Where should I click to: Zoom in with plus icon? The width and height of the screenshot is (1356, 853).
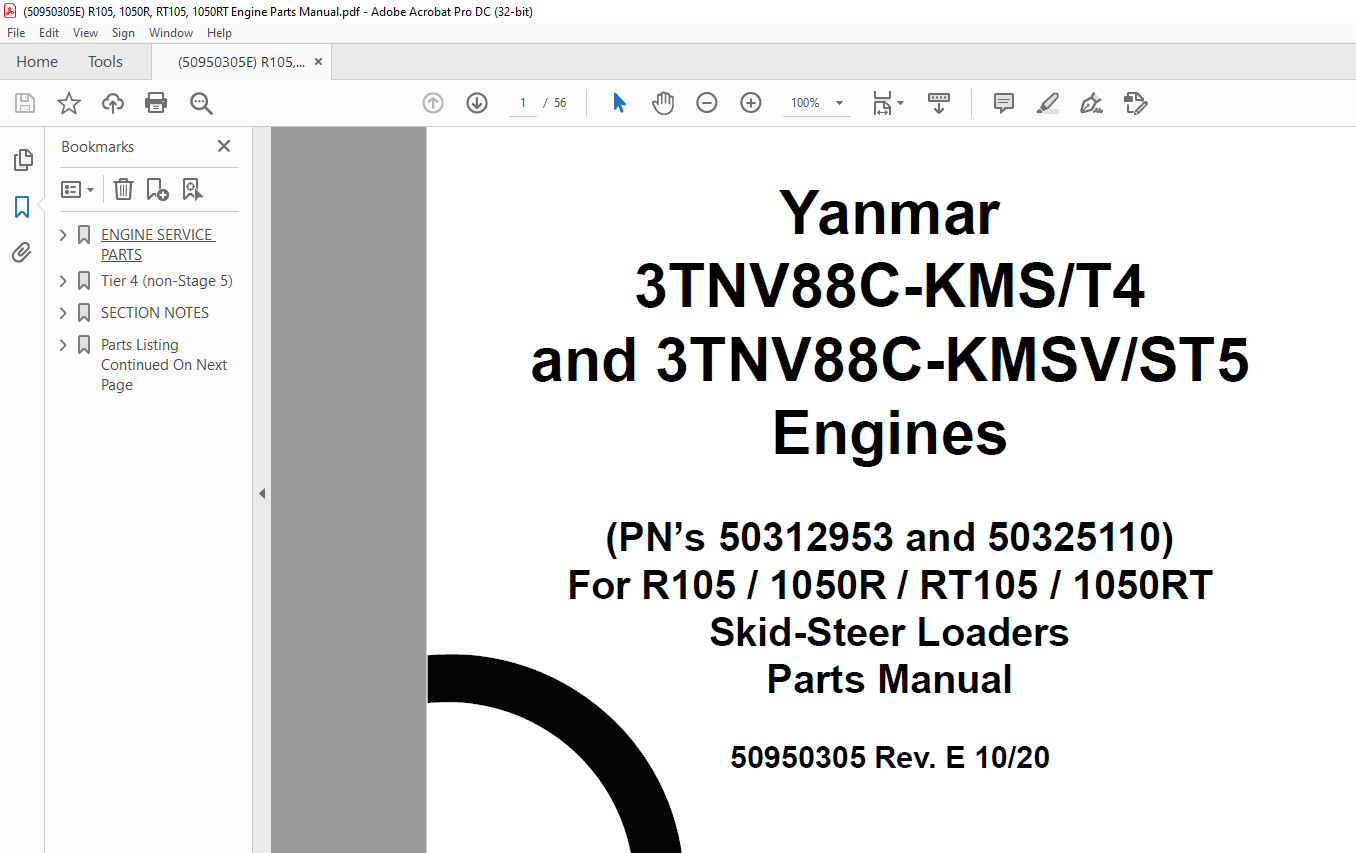coord(751,103)
